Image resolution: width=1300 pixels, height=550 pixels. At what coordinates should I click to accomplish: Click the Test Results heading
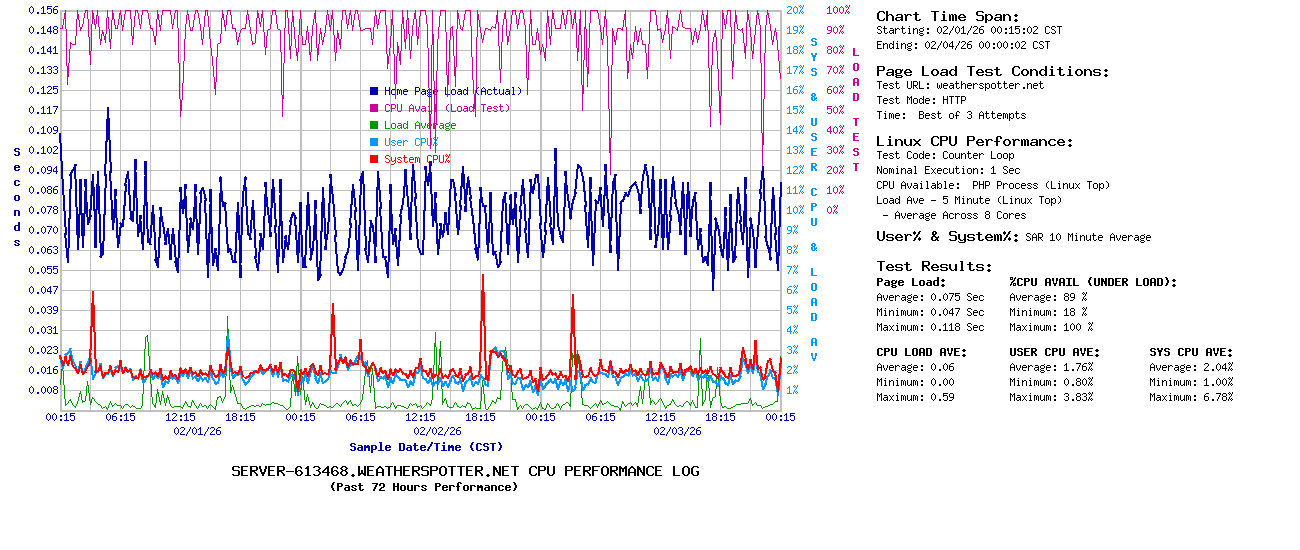coord(934,266)
